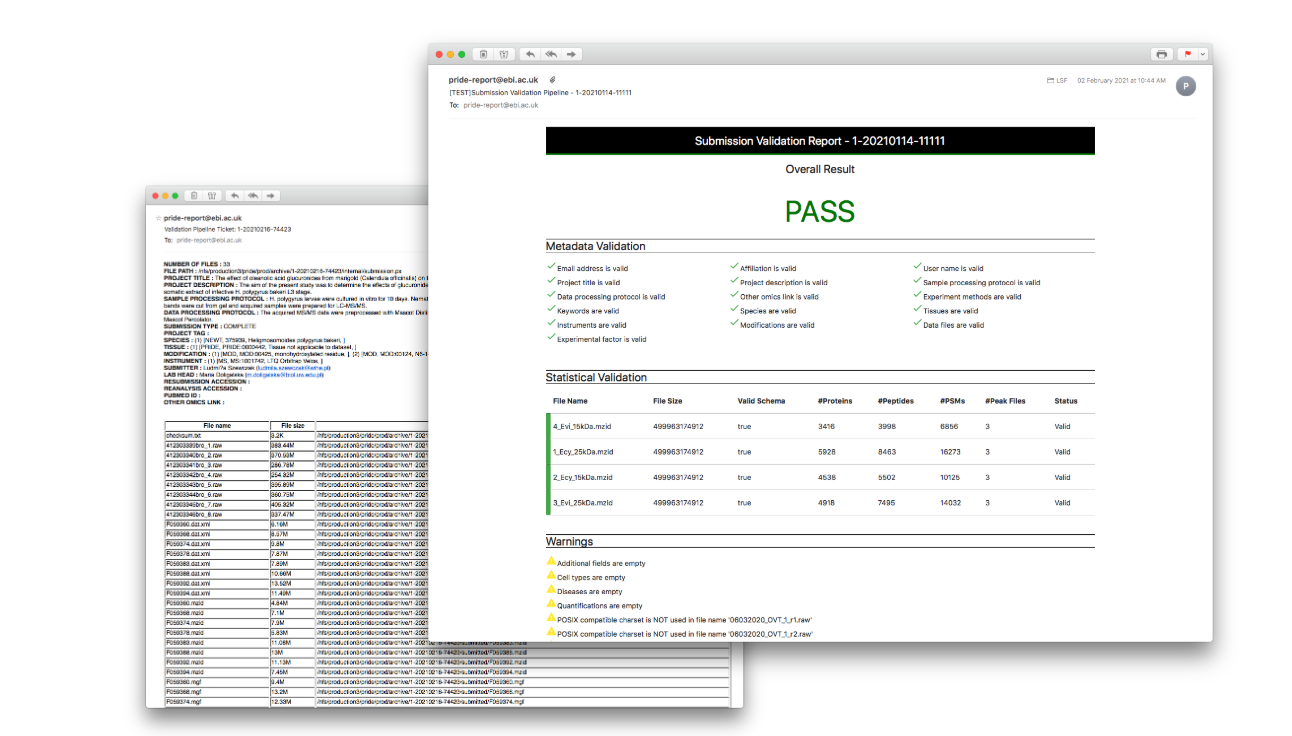Flag the front email with red flag
Image resolution: width=1292 pixels, height=736 pixels.
click(1188, 54)
